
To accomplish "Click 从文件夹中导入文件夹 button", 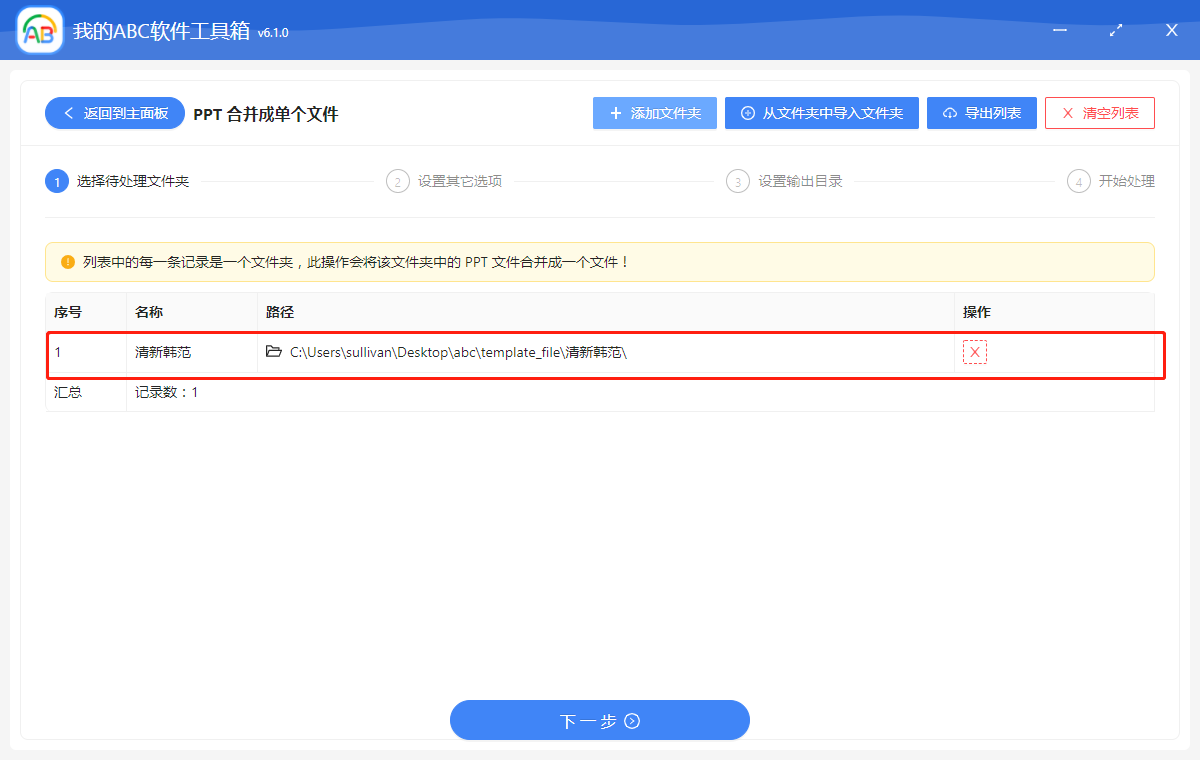I will (x=821, y=112).
